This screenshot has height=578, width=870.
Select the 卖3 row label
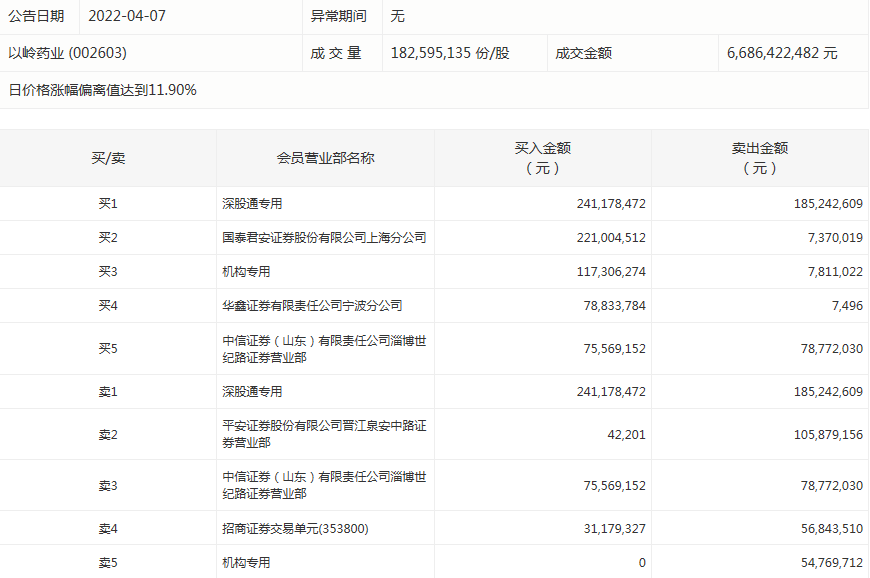108,486
